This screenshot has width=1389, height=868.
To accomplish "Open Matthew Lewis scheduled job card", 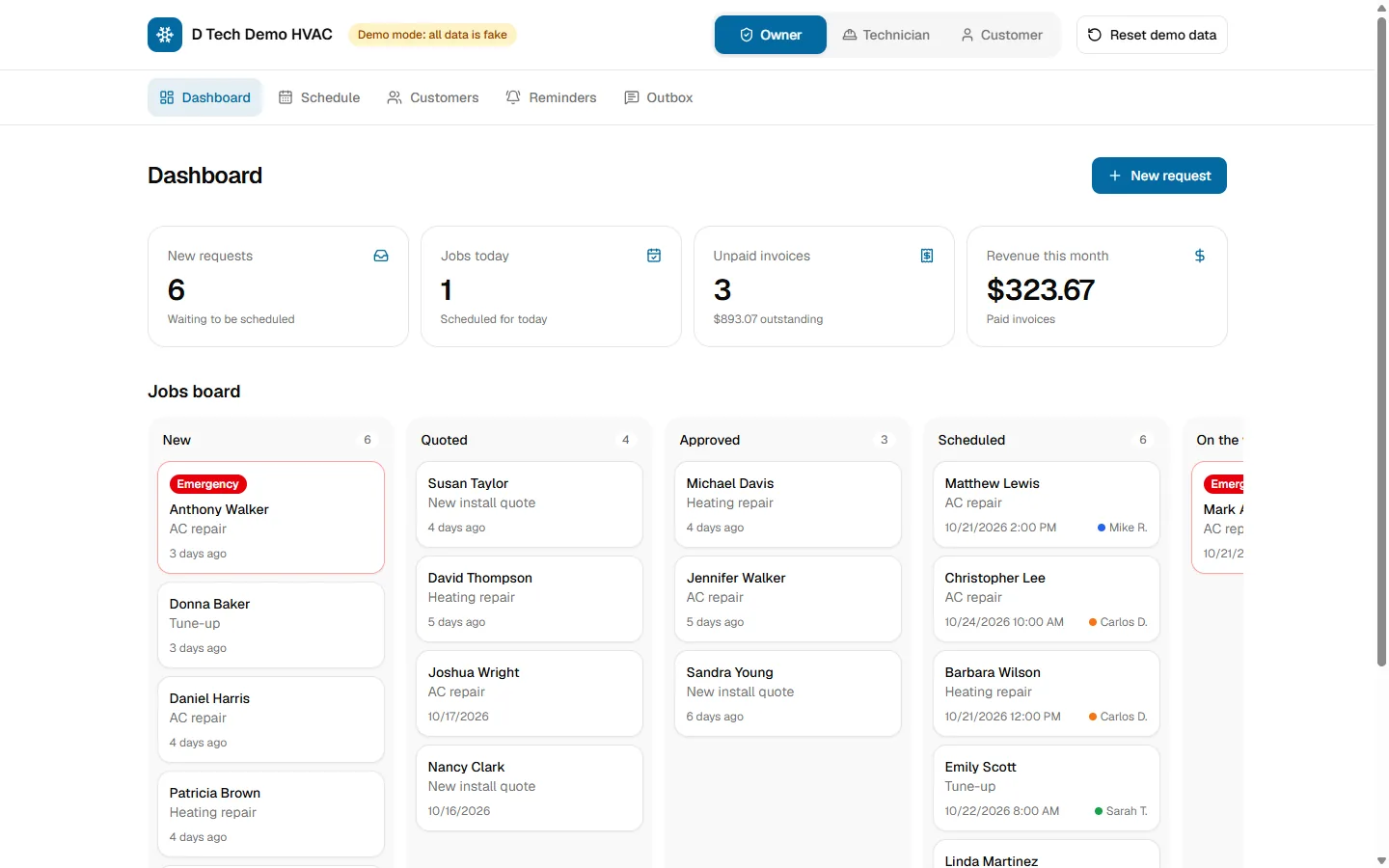I will click(x=1047, y=504).
